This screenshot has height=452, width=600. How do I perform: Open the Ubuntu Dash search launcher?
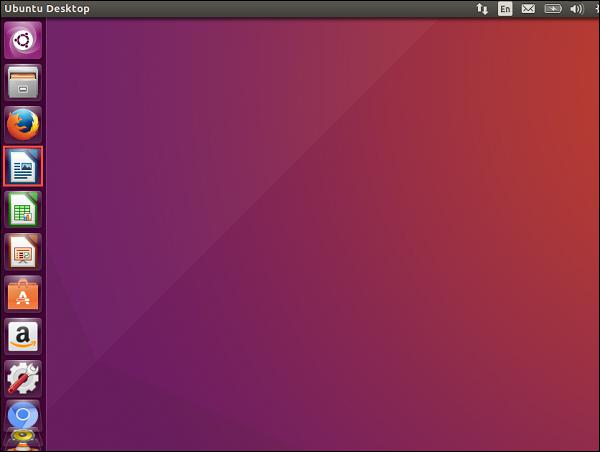23,40
